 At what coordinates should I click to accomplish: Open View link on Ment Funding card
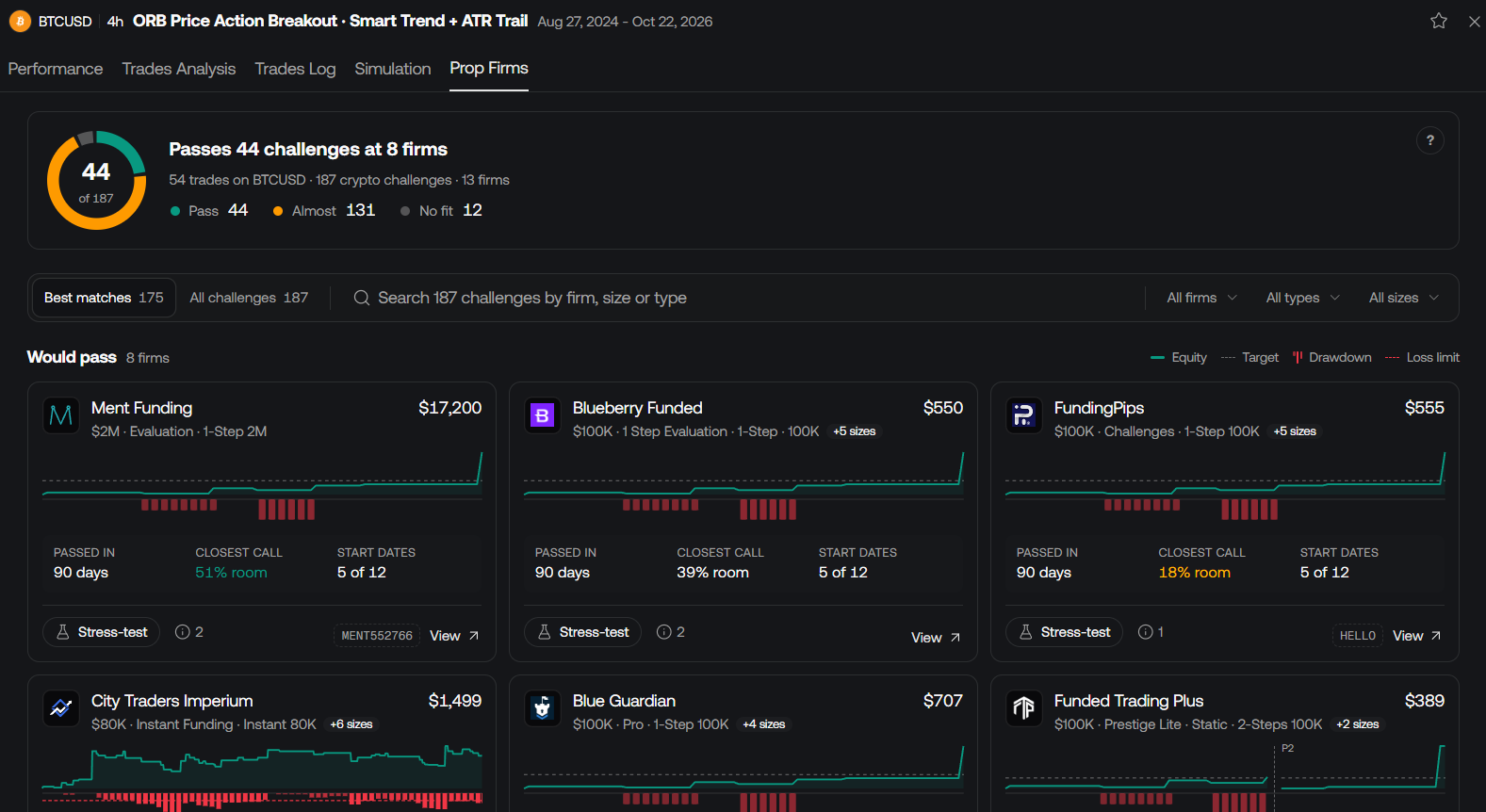[454, 636]
